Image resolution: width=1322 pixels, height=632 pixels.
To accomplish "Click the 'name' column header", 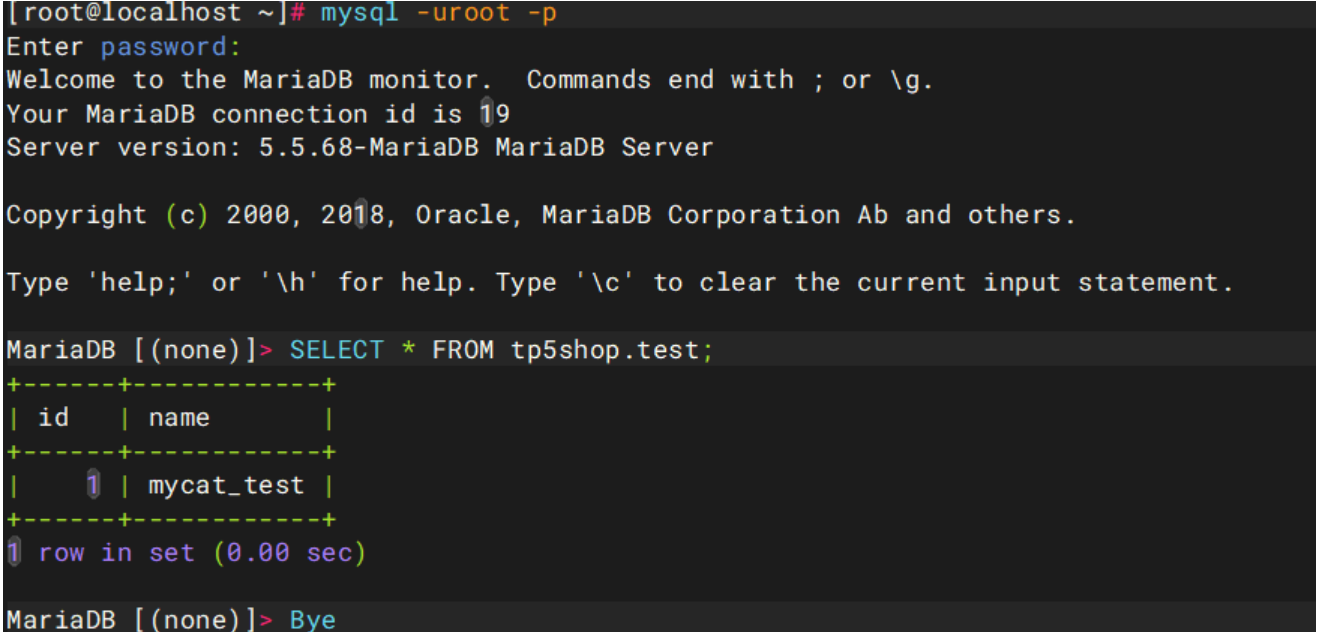I will (180, 417).
